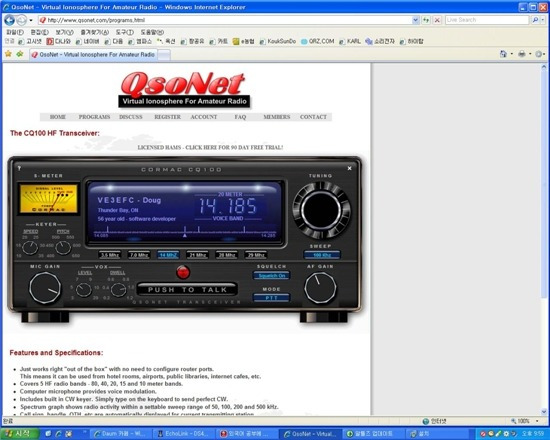Select the 3.5 MHz band button
Screen dimensions: 550x440
110,255
